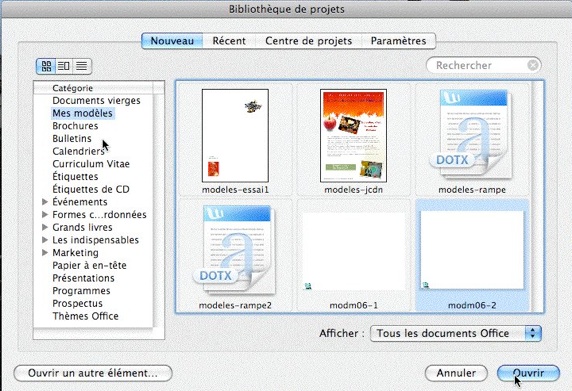Select Programmes category
Viewport: 572px width, 391px height.
pos(81,291)
